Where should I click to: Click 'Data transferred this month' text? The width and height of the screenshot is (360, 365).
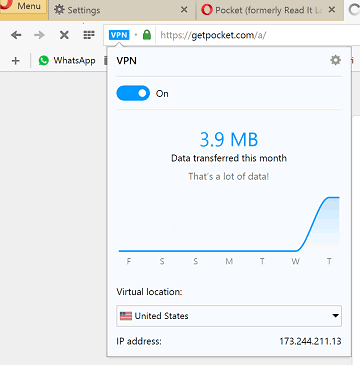229,158
